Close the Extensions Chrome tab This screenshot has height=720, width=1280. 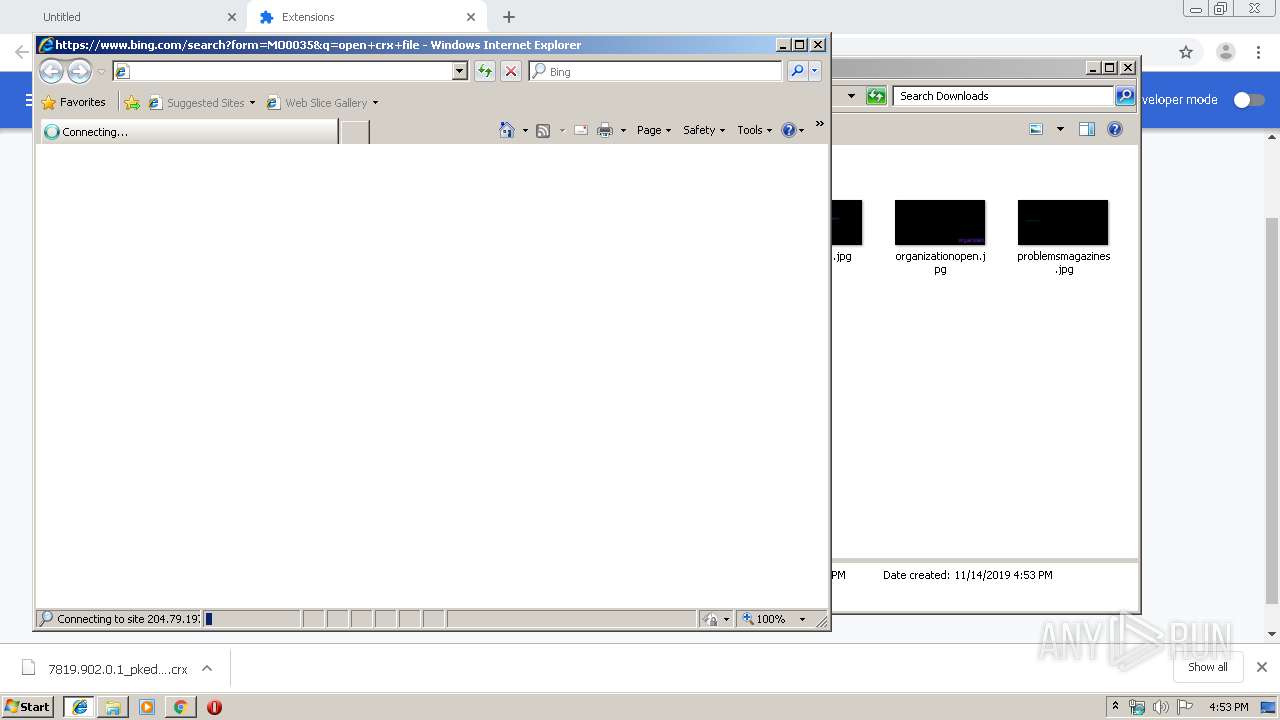(471, 17)
